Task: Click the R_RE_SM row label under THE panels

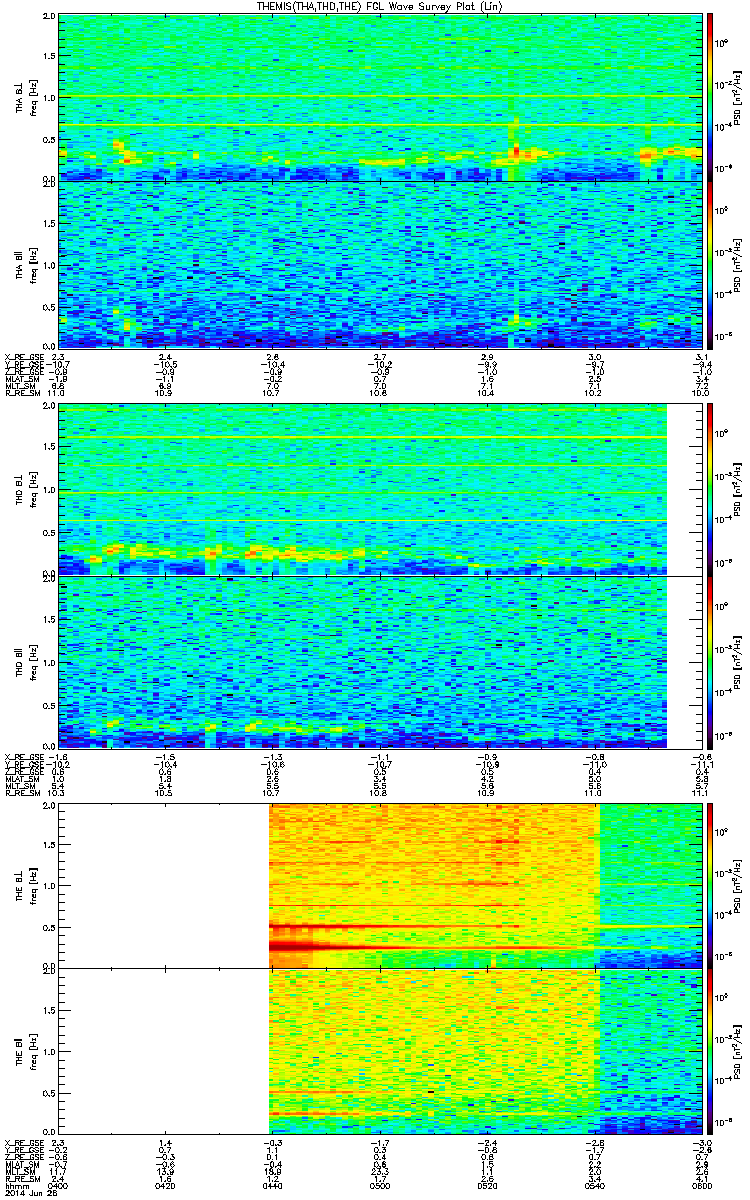Action: (x=24, y=1177)
